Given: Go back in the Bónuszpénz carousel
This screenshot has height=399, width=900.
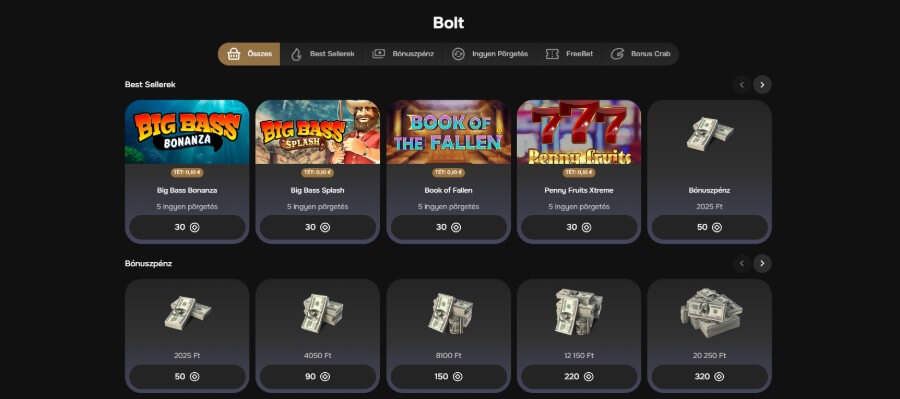Looking at the screenshot, I should click(742, 264).
